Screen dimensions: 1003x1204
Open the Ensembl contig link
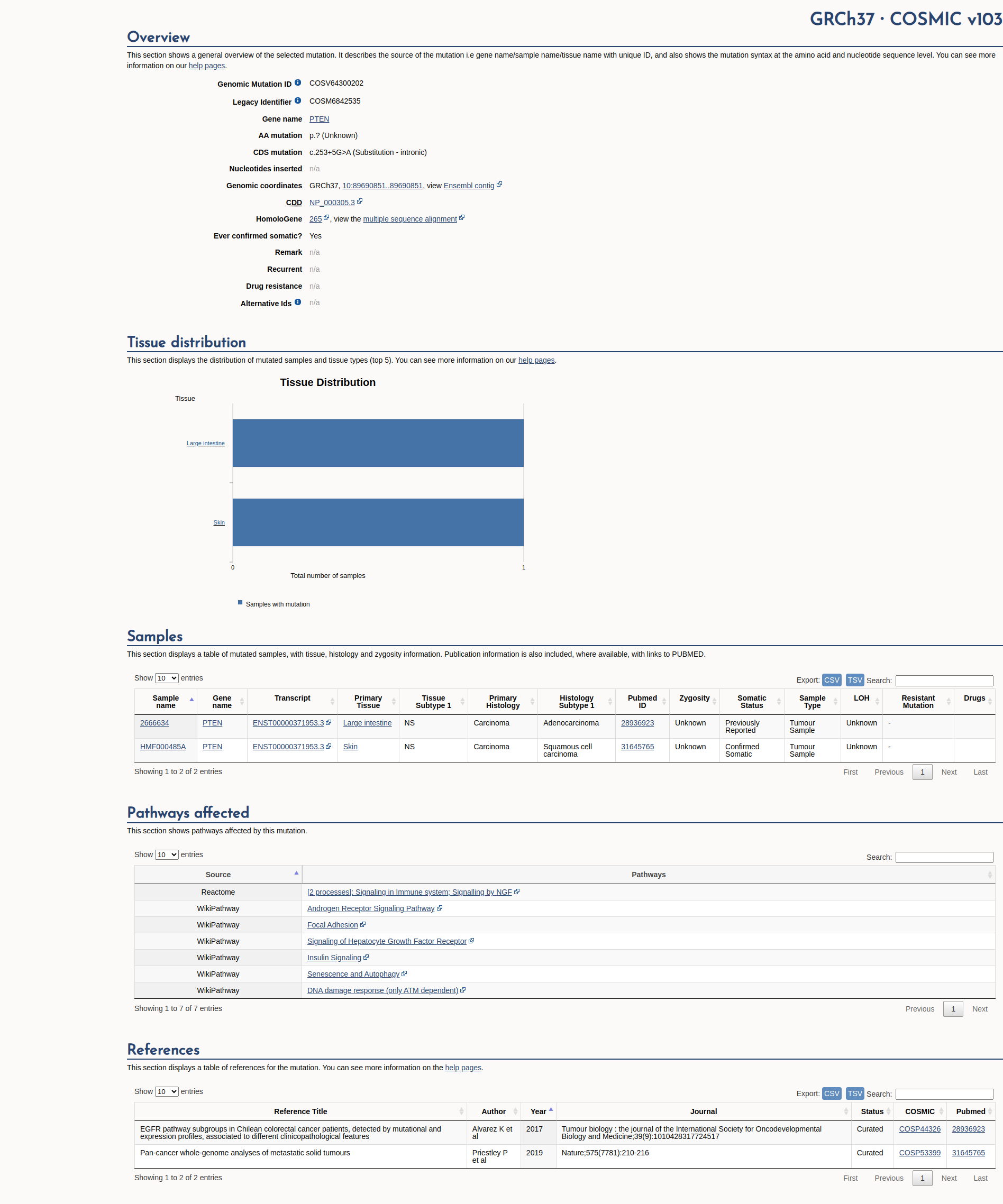[x=469, y=186]
